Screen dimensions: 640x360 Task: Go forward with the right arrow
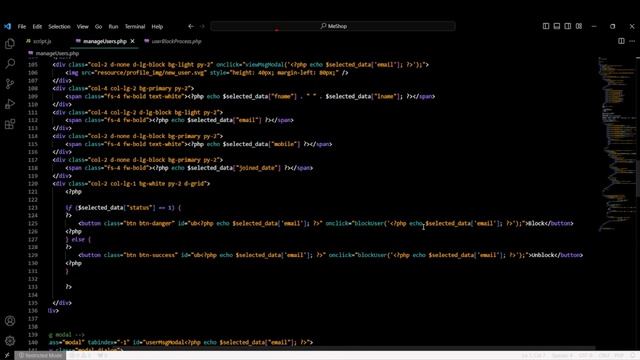(202, 26)
